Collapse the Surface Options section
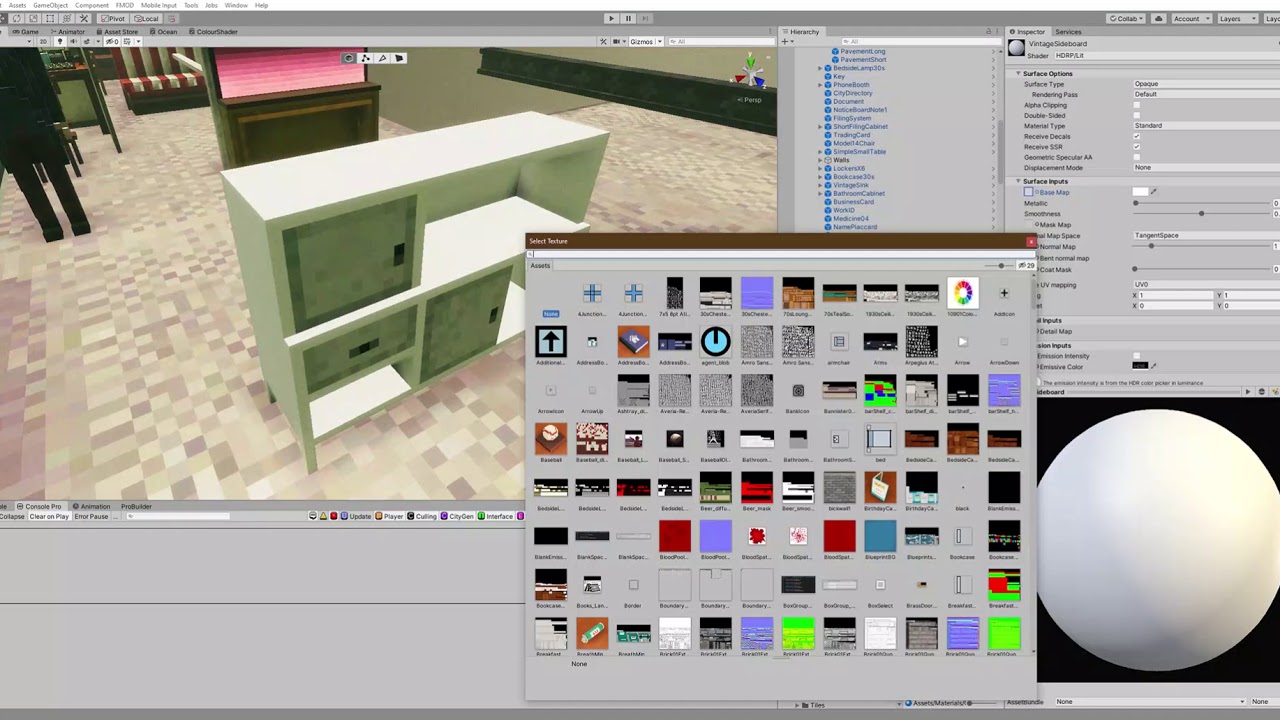Viewport: 1280px width, 720px height. click(1018, 74)
